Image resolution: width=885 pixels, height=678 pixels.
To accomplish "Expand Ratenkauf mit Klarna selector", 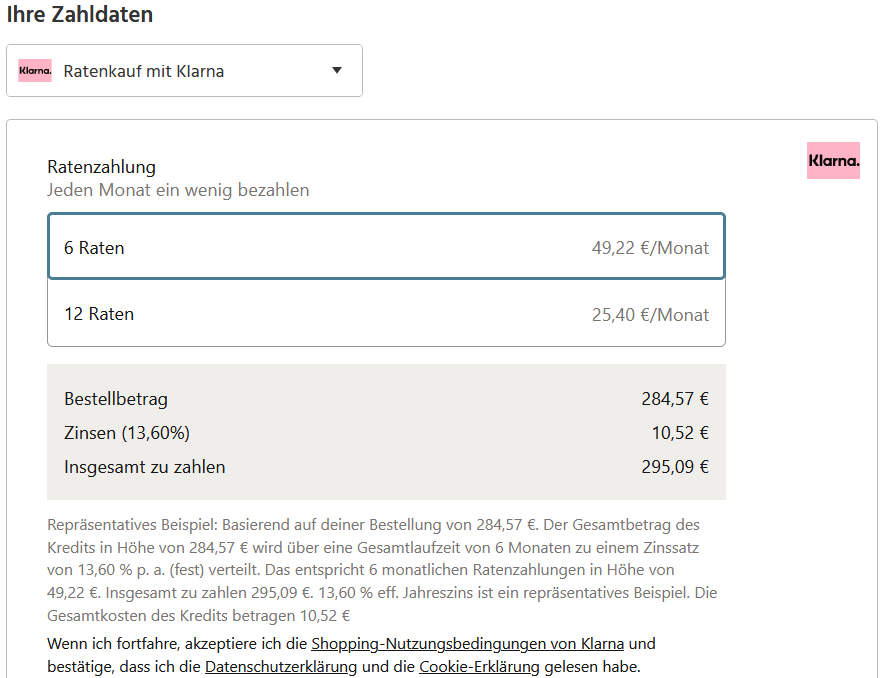I will 185,71.
